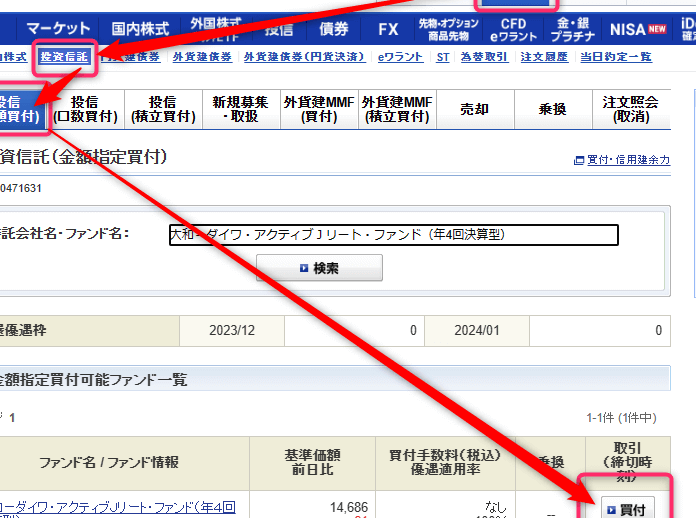
Task: Click the 2023/12 cell
Action: (232, 331)
